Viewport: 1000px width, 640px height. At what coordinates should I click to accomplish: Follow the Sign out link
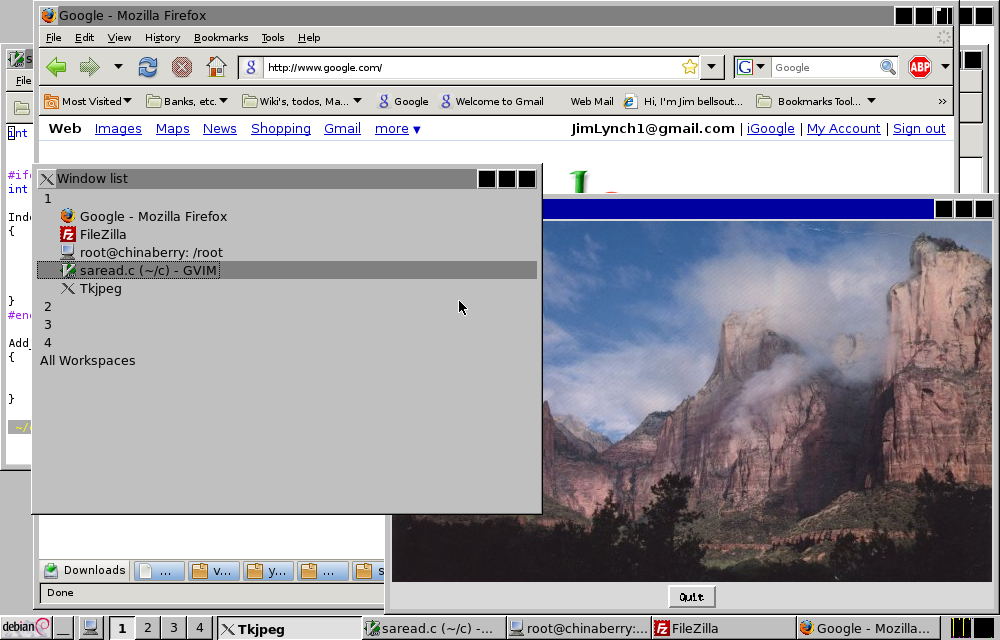(919, 129)
